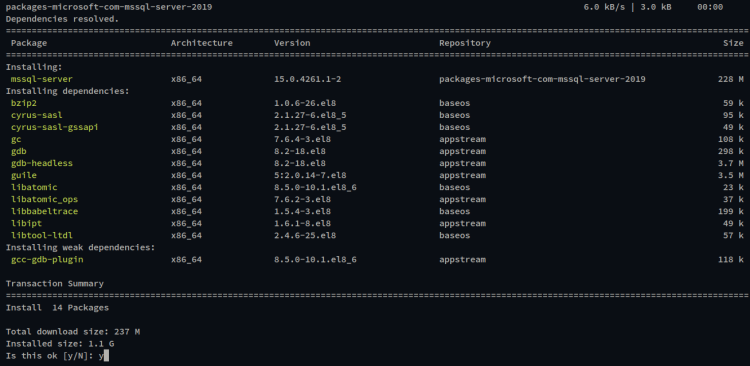Select the gcc-gdb-plugin package name
This screenshot has width=750, height=366.
tap(47, 259)
